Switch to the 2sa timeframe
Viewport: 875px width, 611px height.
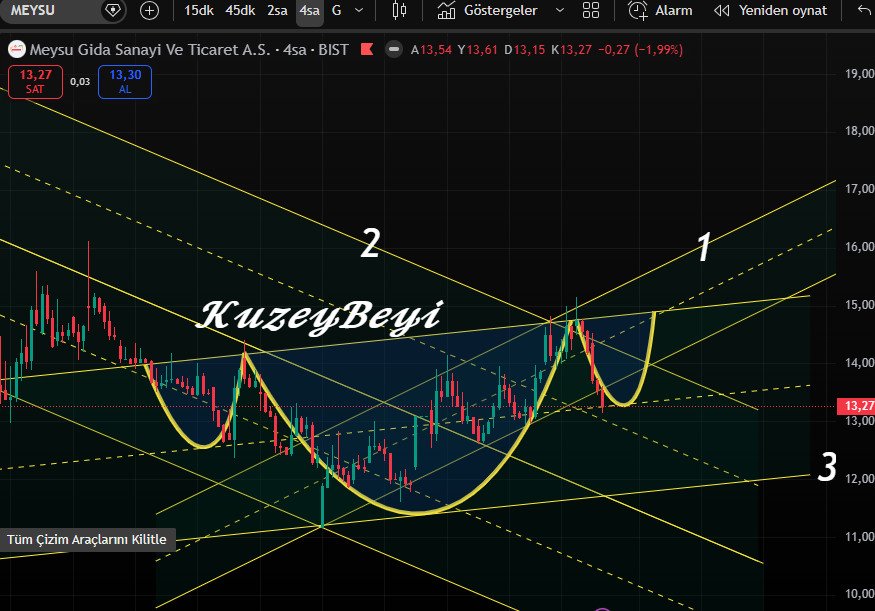click(x=277, y=10)
